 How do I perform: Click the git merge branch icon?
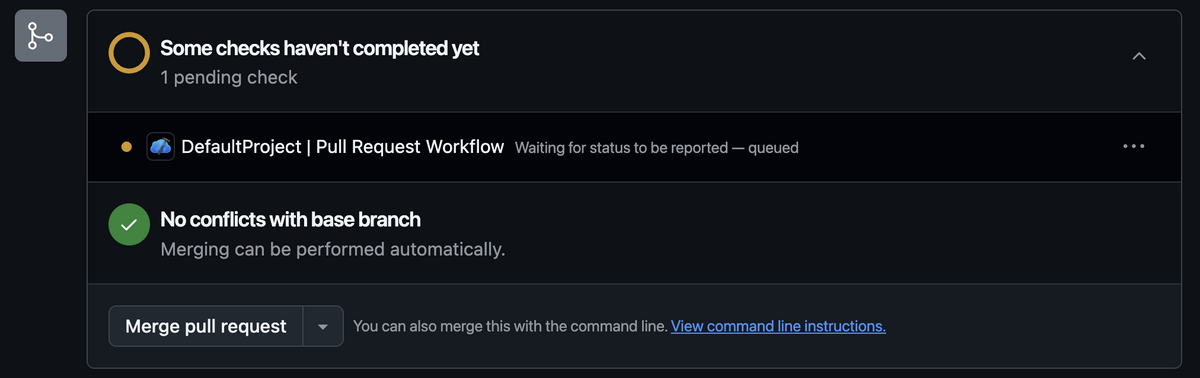tap(41, 36)
